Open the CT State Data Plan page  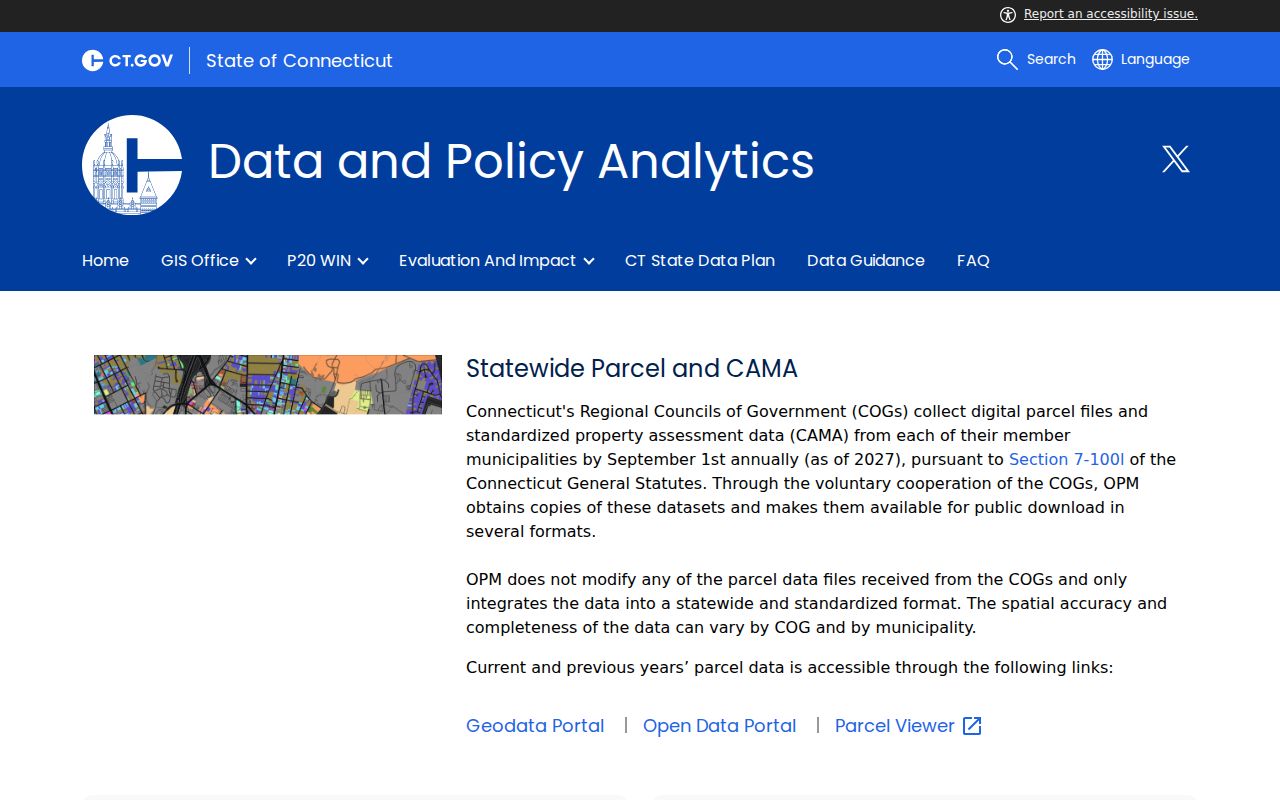click(x=700, y=260)
